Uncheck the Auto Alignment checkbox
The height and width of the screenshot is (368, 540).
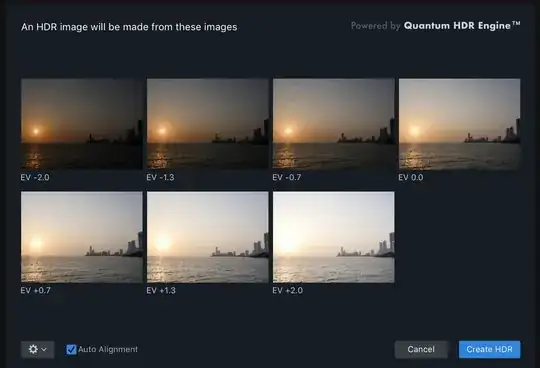(71, 349)
